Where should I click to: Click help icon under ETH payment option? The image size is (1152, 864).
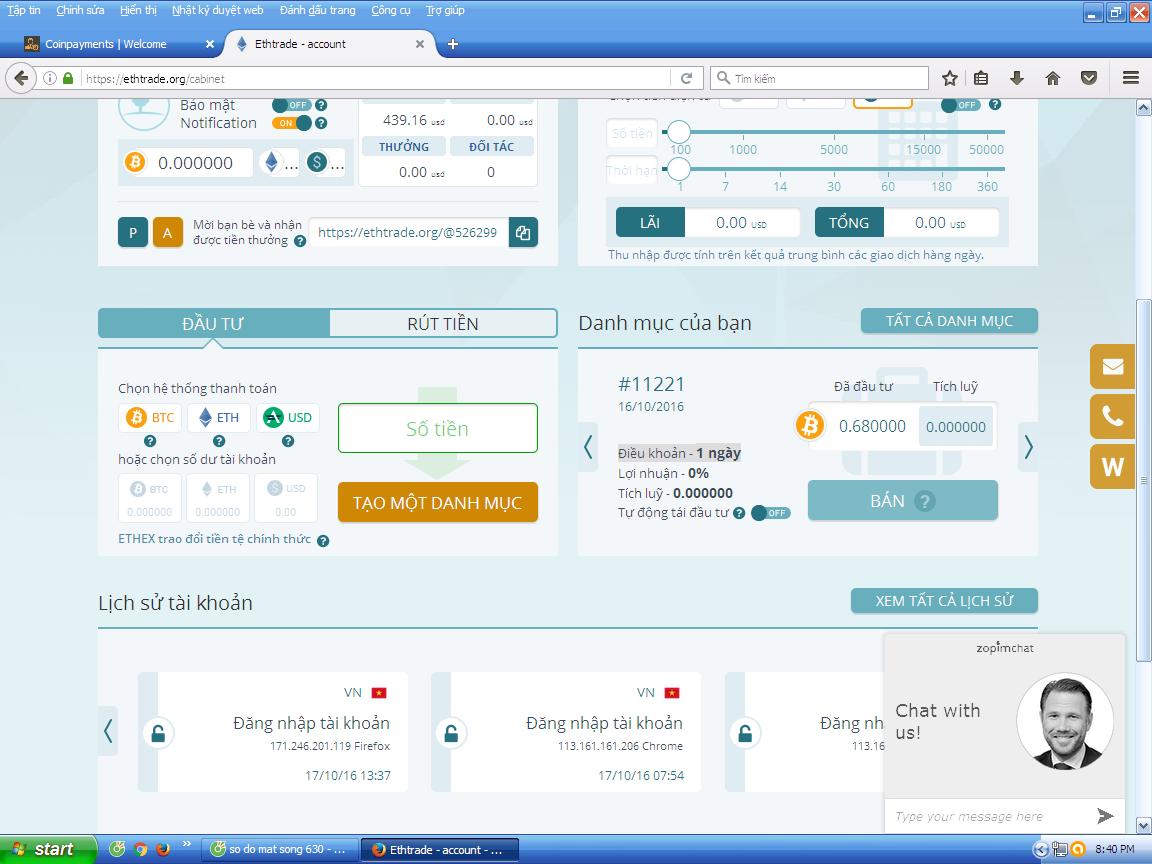pos(219,442)
